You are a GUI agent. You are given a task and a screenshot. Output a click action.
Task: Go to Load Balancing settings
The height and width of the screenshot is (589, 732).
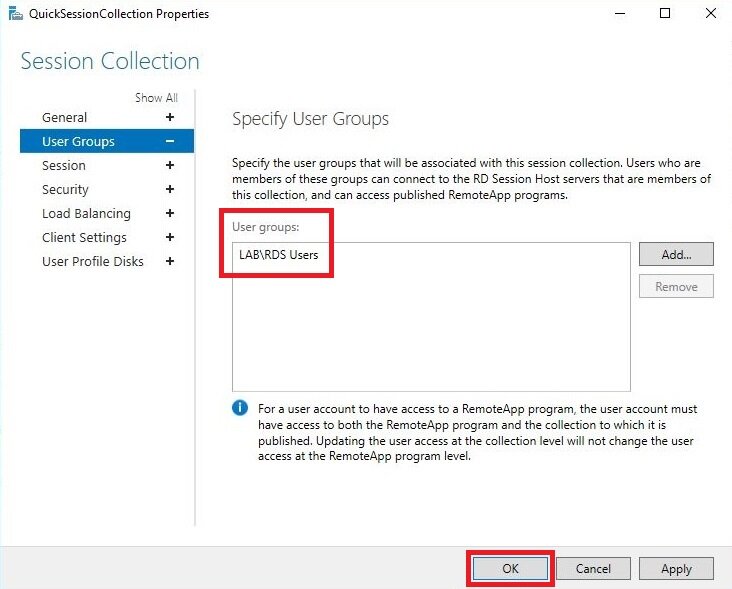pos(86,214)
